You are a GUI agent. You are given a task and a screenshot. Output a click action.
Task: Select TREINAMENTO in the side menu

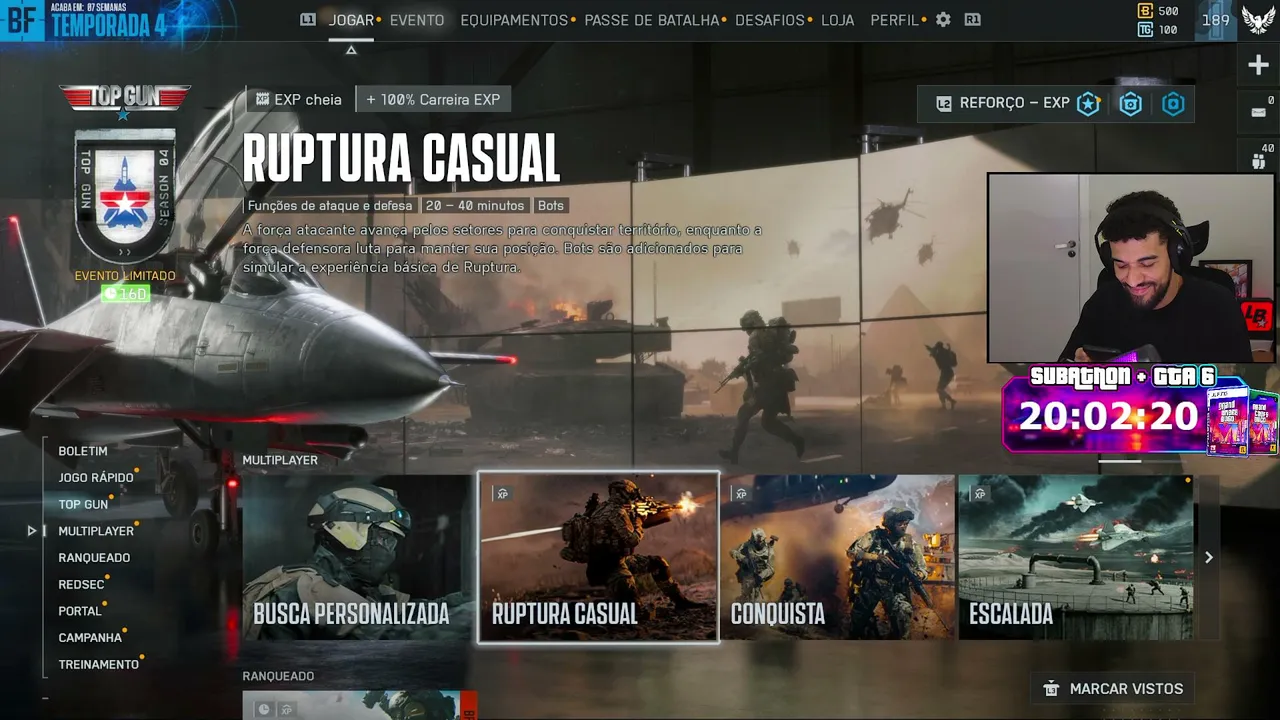click(99, 665)
